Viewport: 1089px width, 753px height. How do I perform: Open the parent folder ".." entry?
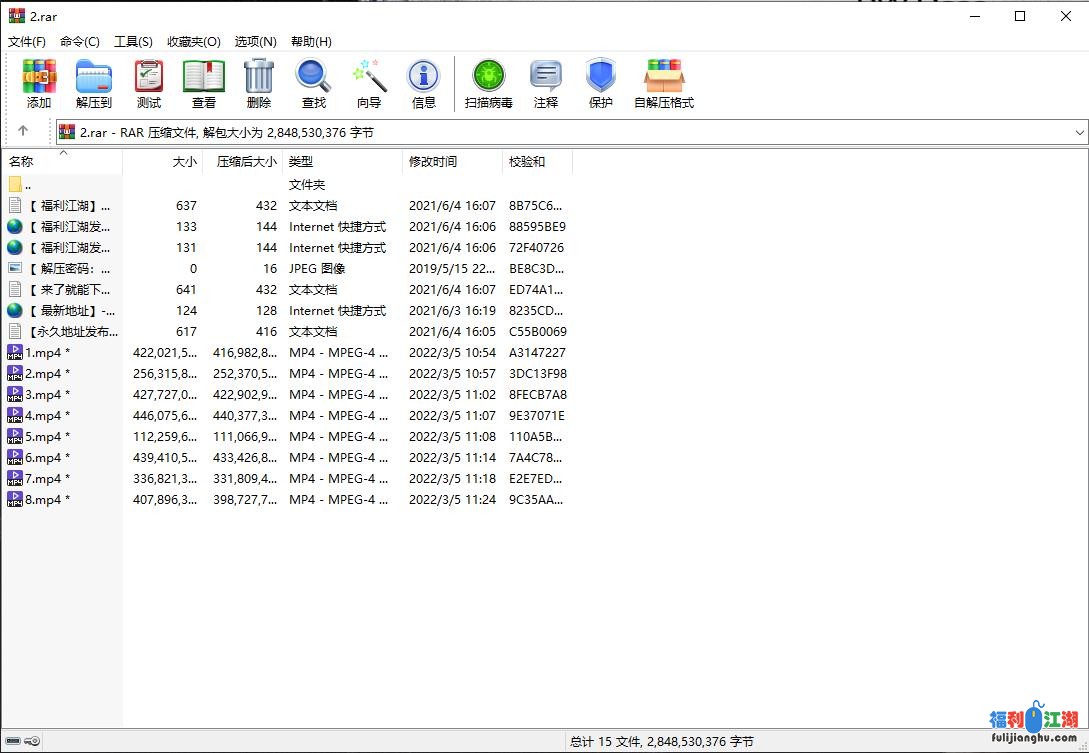[27, 185]
